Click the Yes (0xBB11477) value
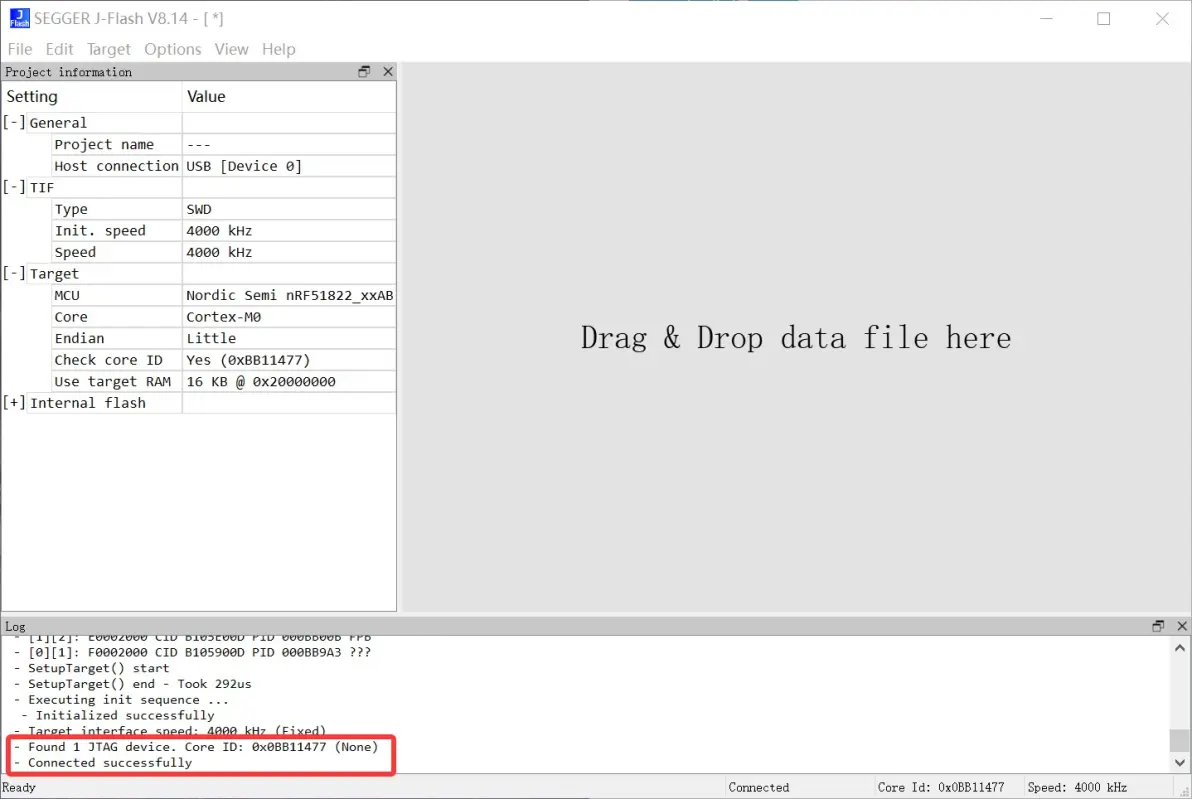The width and height of the screenshot is (1192, 799). tap(249, 360)
